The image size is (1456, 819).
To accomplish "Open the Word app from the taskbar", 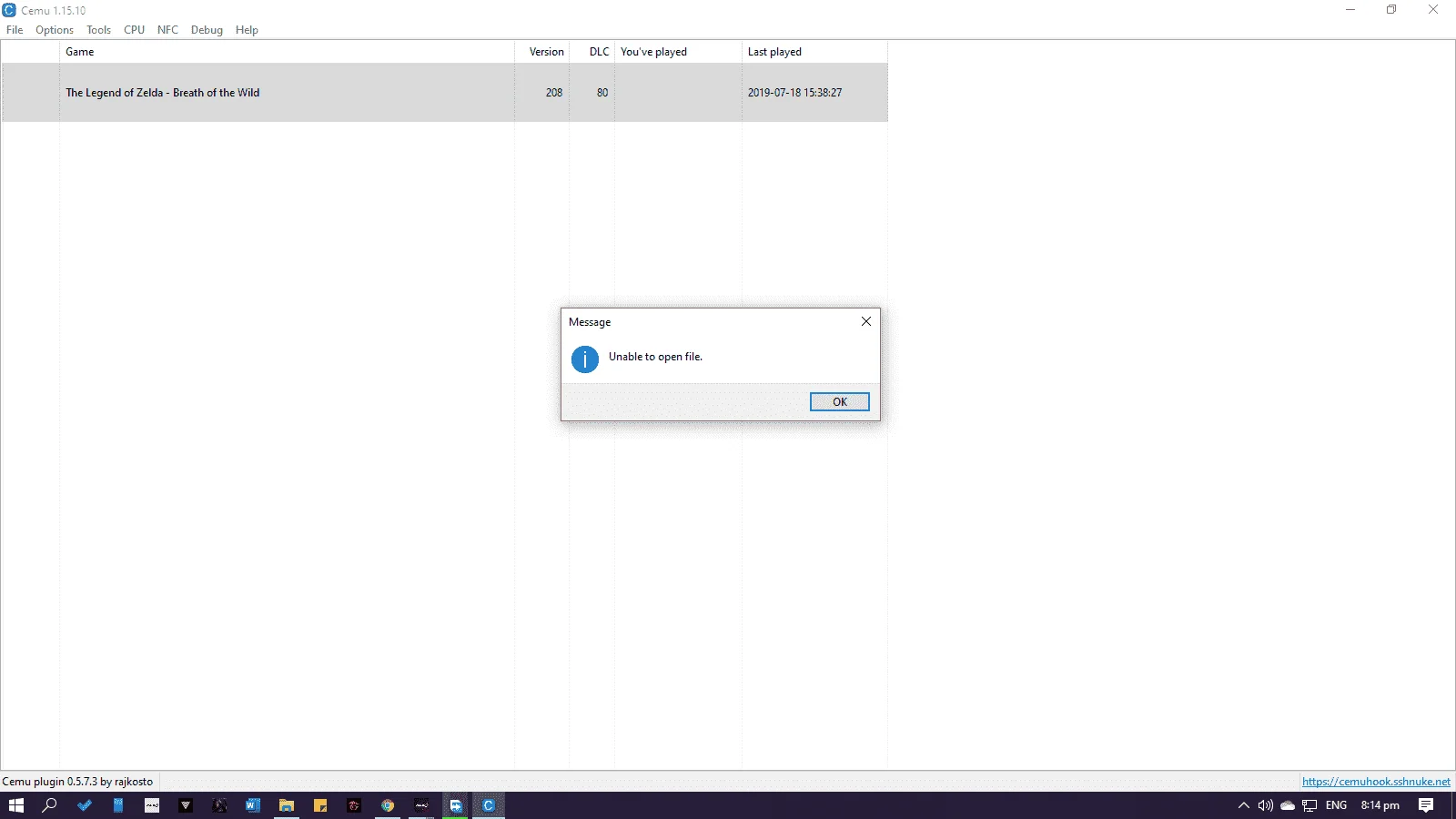I will [x=253, y=805].
